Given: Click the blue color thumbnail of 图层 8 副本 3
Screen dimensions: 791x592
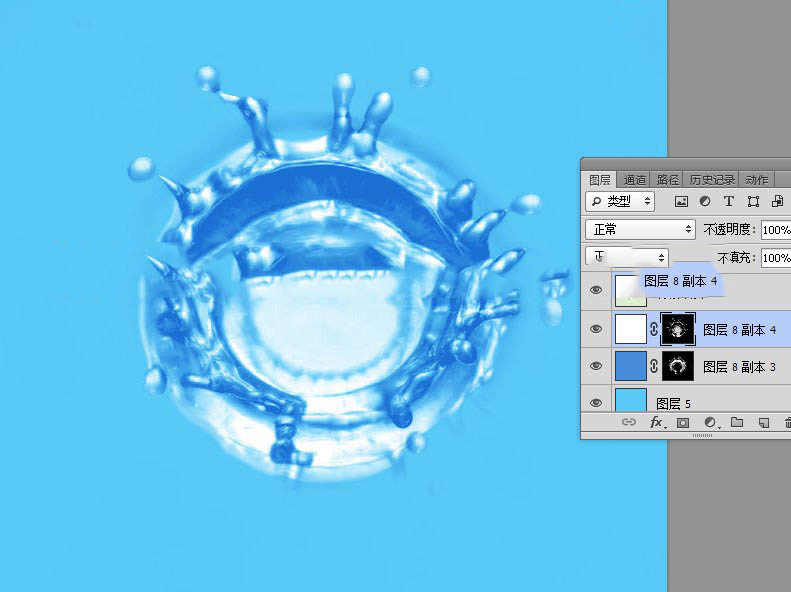Looking at the screenshot, I should (630, 366).
